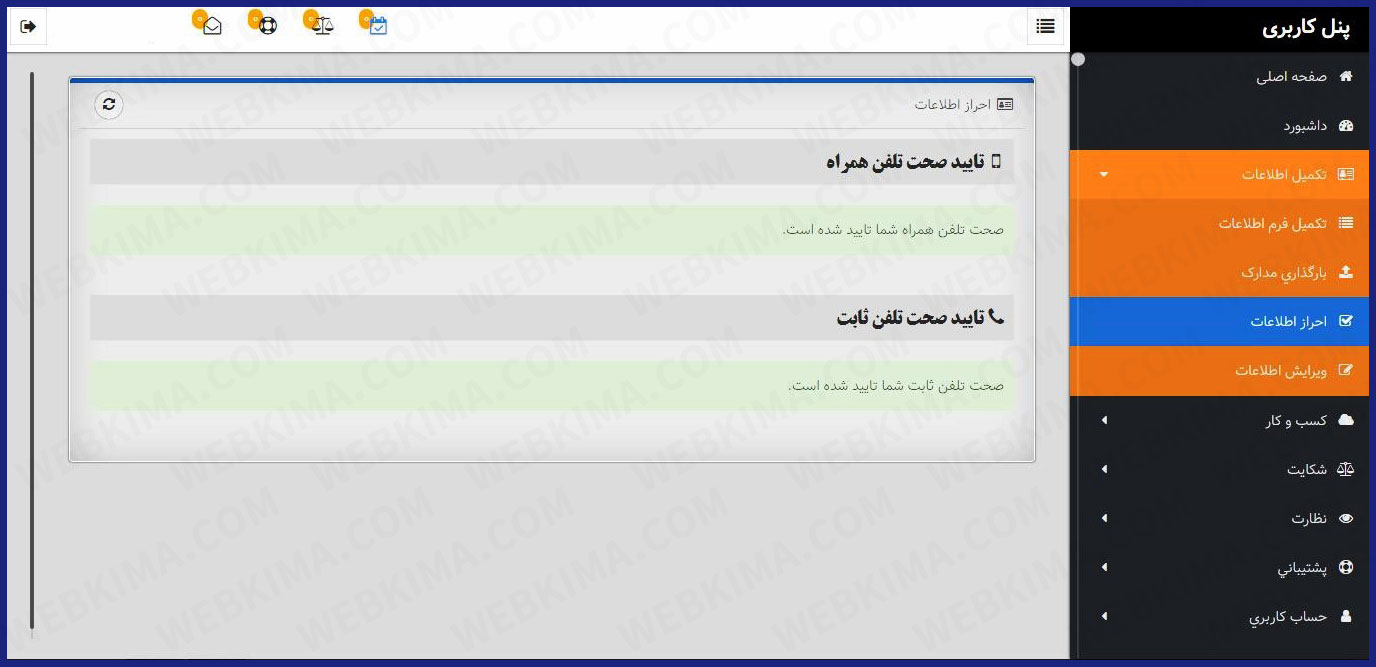Click the sidebar scrollbar round handle
The image size is (1376, 667).
pos(1078,59)
